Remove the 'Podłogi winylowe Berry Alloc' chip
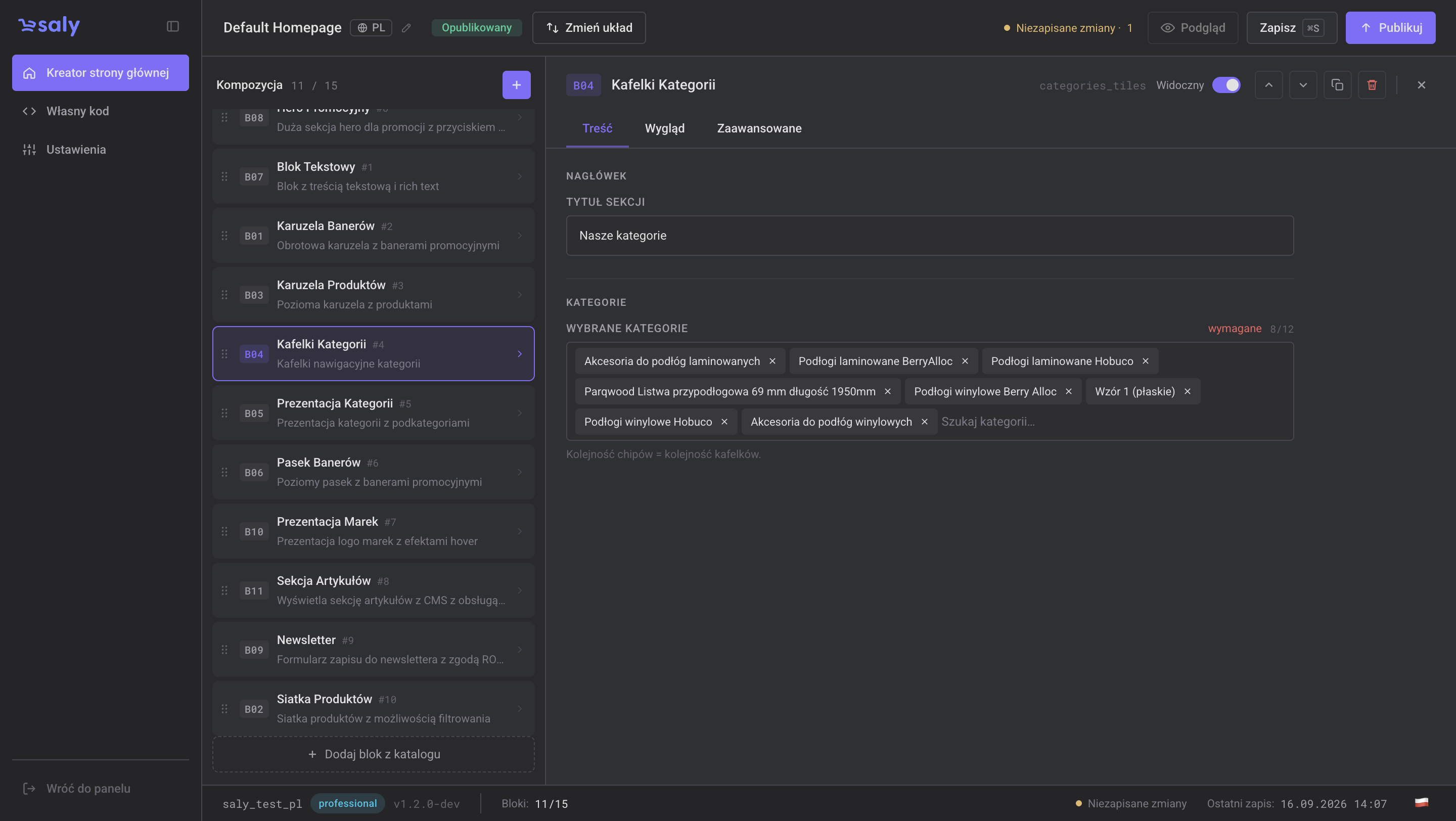 pyautogui.click(x=1068, y=392)
